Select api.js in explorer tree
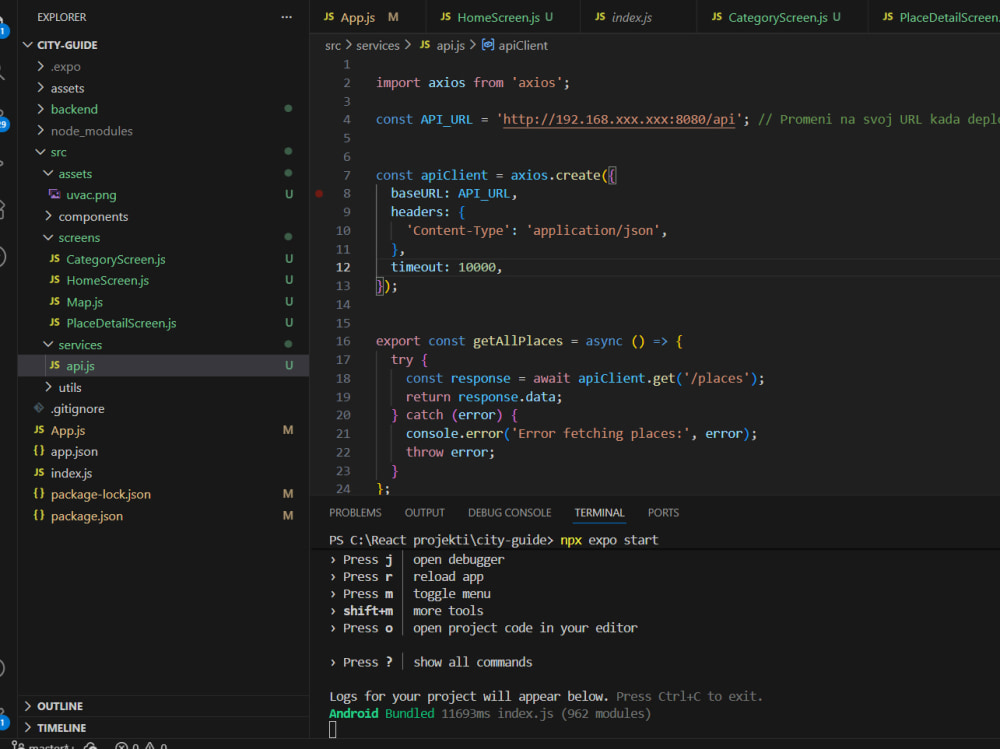Screen dimensions: 1000x749 [x=163, y=366]
